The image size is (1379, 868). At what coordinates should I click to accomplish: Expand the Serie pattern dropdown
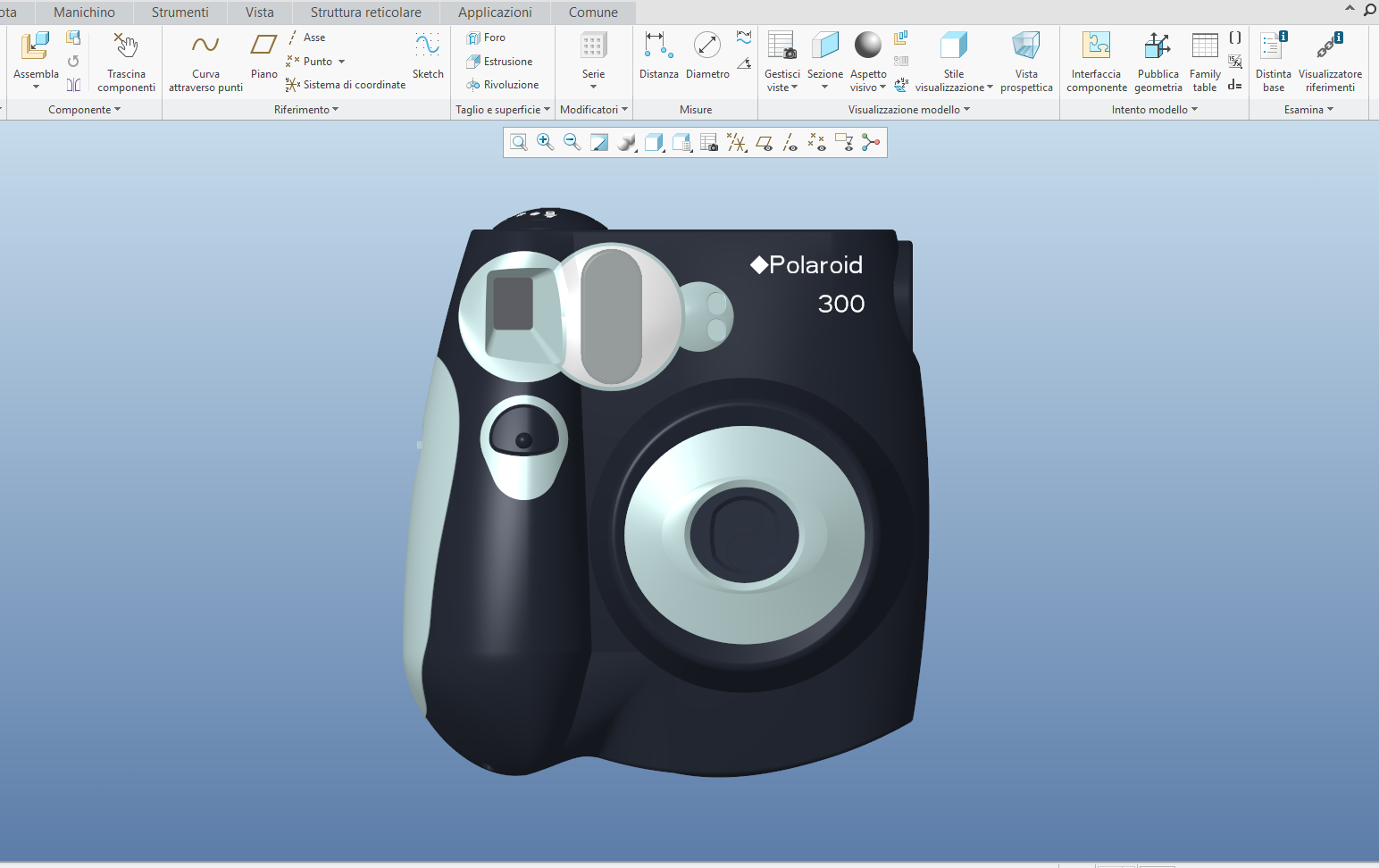(x=594, y=88)
